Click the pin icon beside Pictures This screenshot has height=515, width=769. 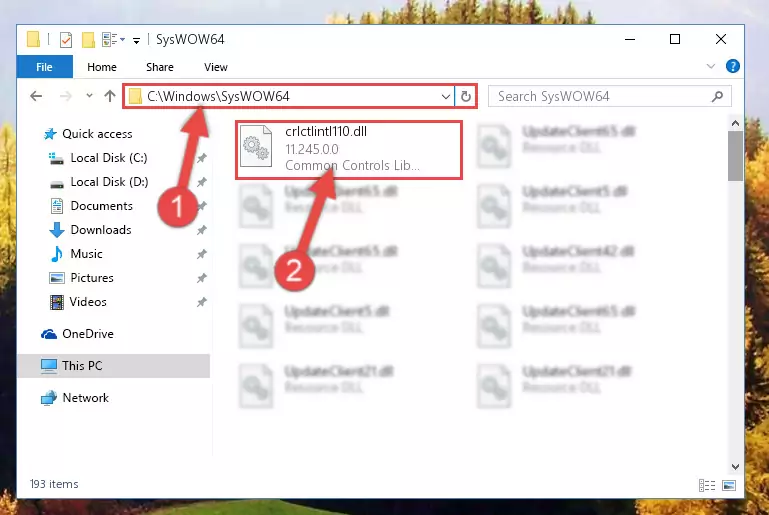click(x=202, y=278)
